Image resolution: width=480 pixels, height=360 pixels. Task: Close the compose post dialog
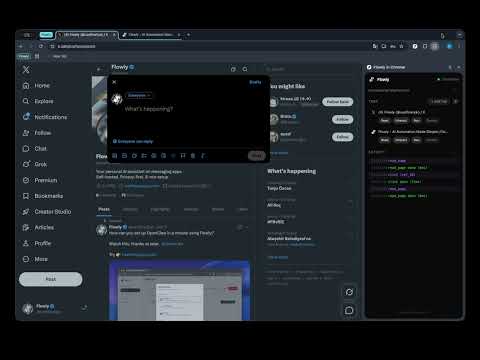click(x=114, y=82)
